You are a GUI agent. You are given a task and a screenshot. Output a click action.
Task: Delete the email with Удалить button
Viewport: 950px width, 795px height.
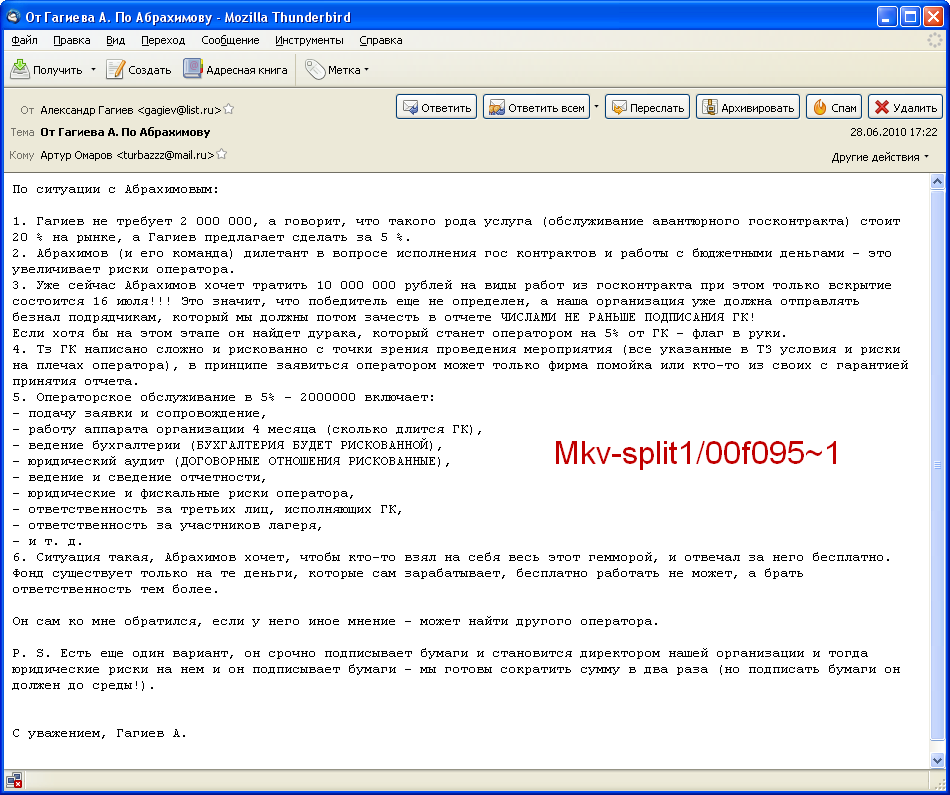904,108
